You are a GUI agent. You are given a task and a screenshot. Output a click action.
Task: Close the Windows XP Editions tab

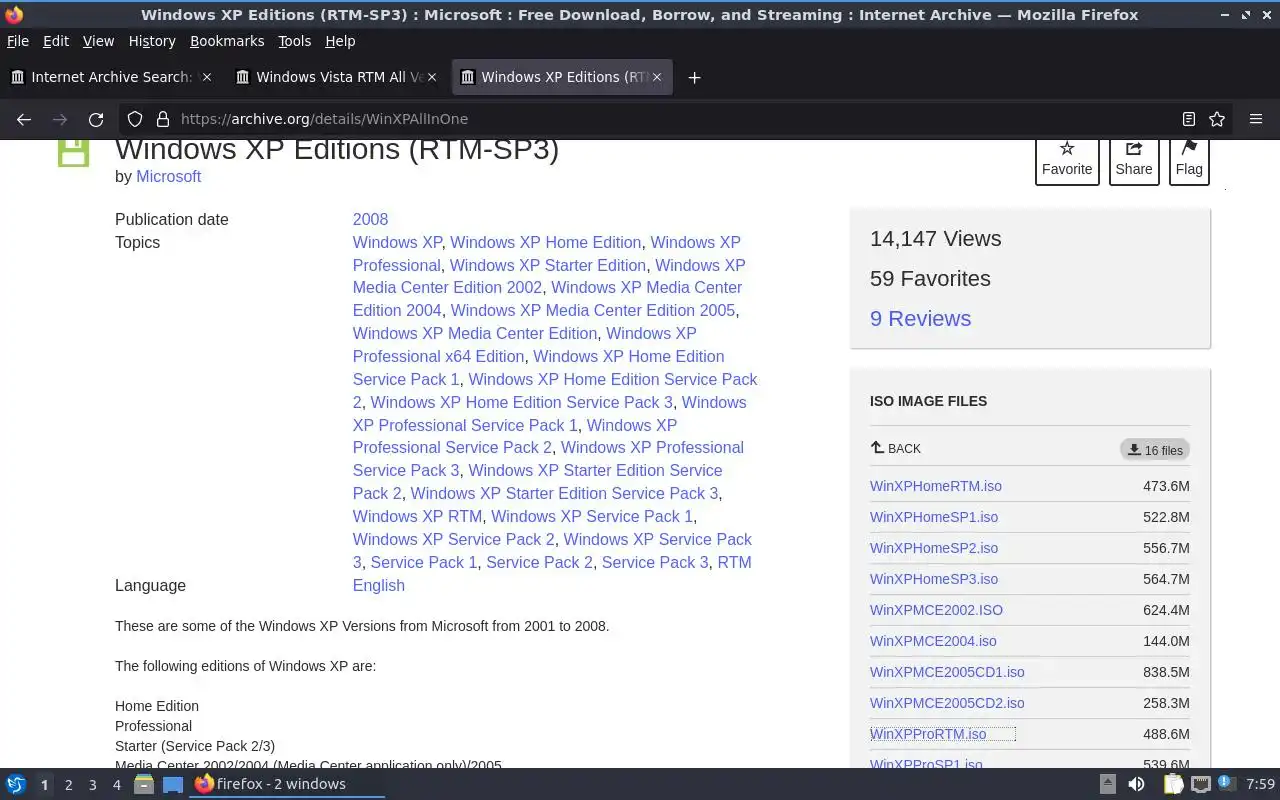pyautogui.click(x=657, y=77)
